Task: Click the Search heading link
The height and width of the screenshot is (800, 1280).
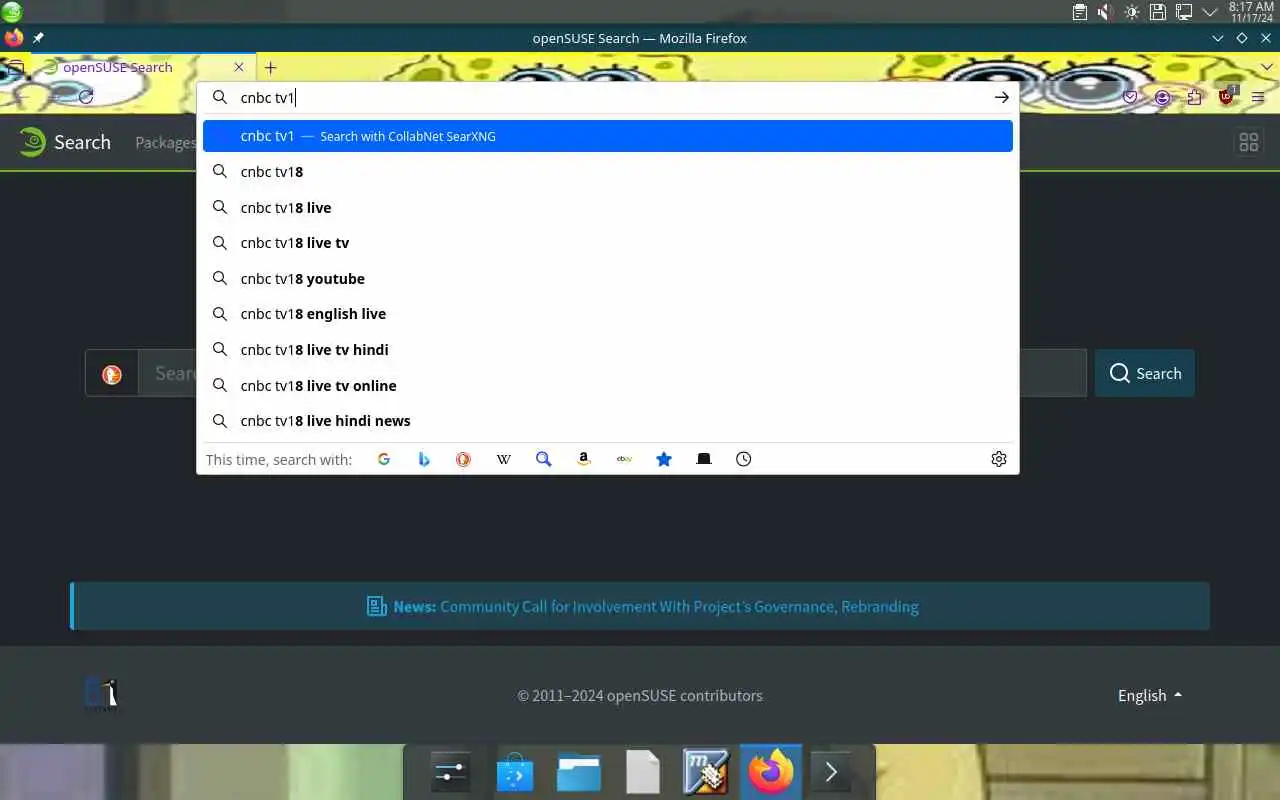Action: pos(82,142)
